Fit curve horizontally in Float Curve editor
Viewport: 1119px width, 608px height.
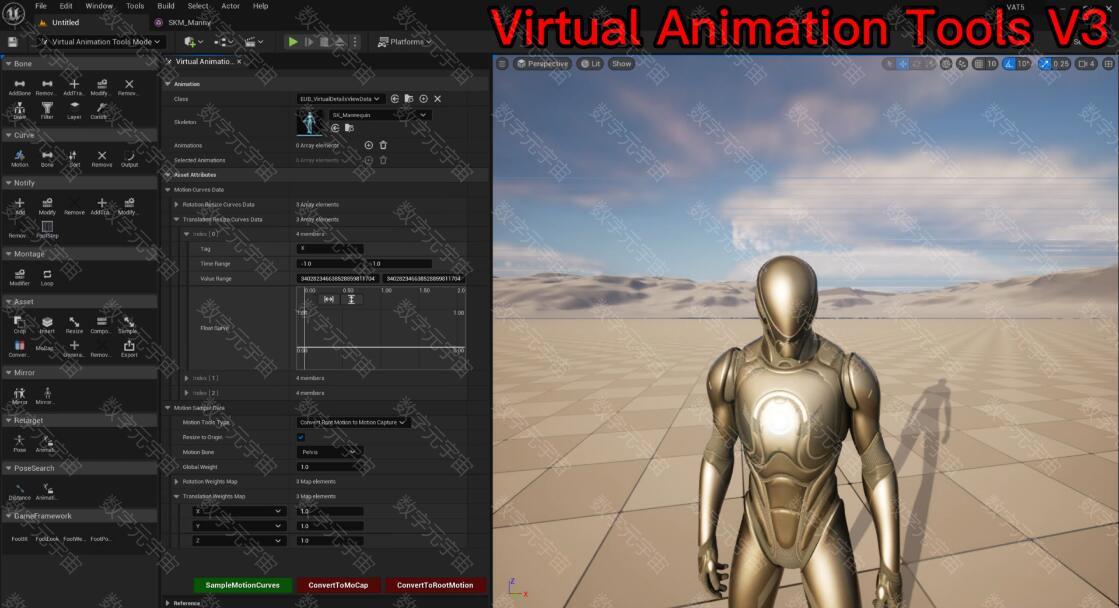pyautogui.click(x=329, y=300)
